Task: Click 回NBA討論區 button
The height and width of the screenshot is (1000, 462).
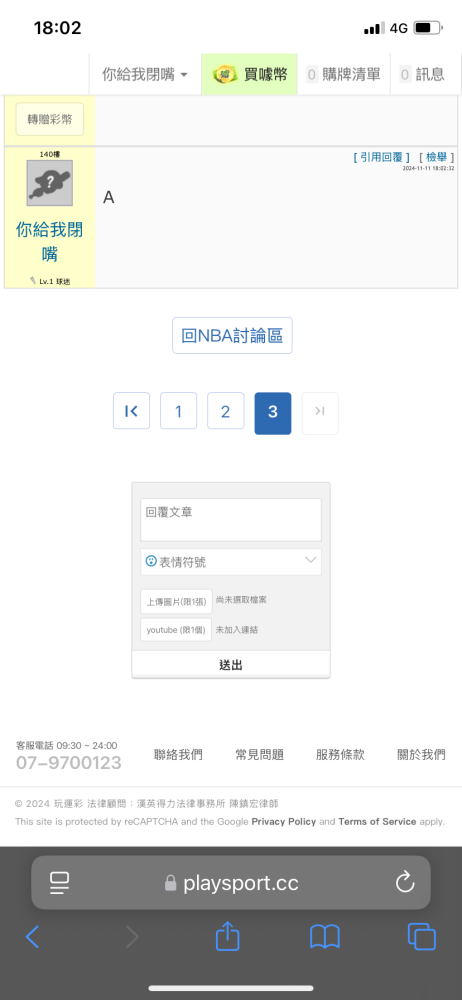Action: [232, 335]
